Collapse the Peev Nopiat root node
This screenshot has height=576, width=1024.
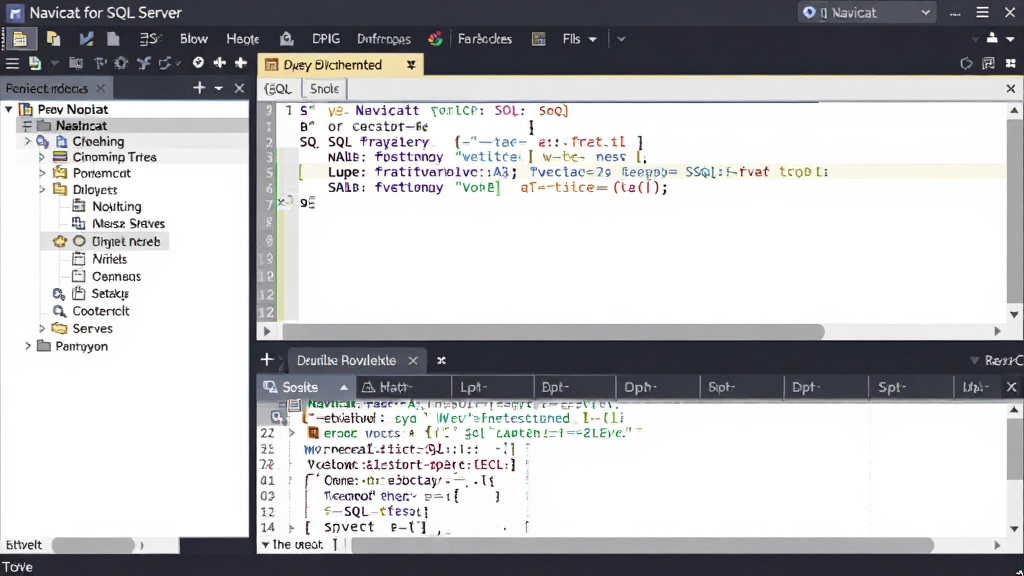tap(9, 109)
